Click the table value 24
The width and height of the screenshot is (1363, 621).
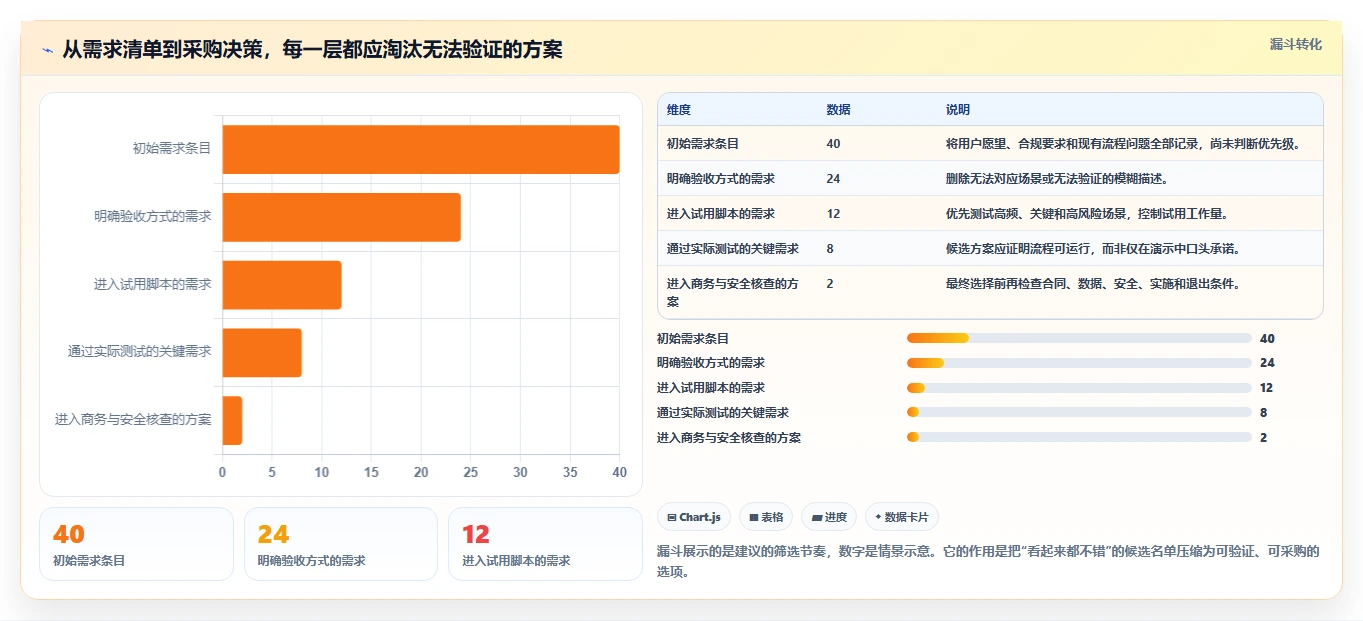point(834,179)
